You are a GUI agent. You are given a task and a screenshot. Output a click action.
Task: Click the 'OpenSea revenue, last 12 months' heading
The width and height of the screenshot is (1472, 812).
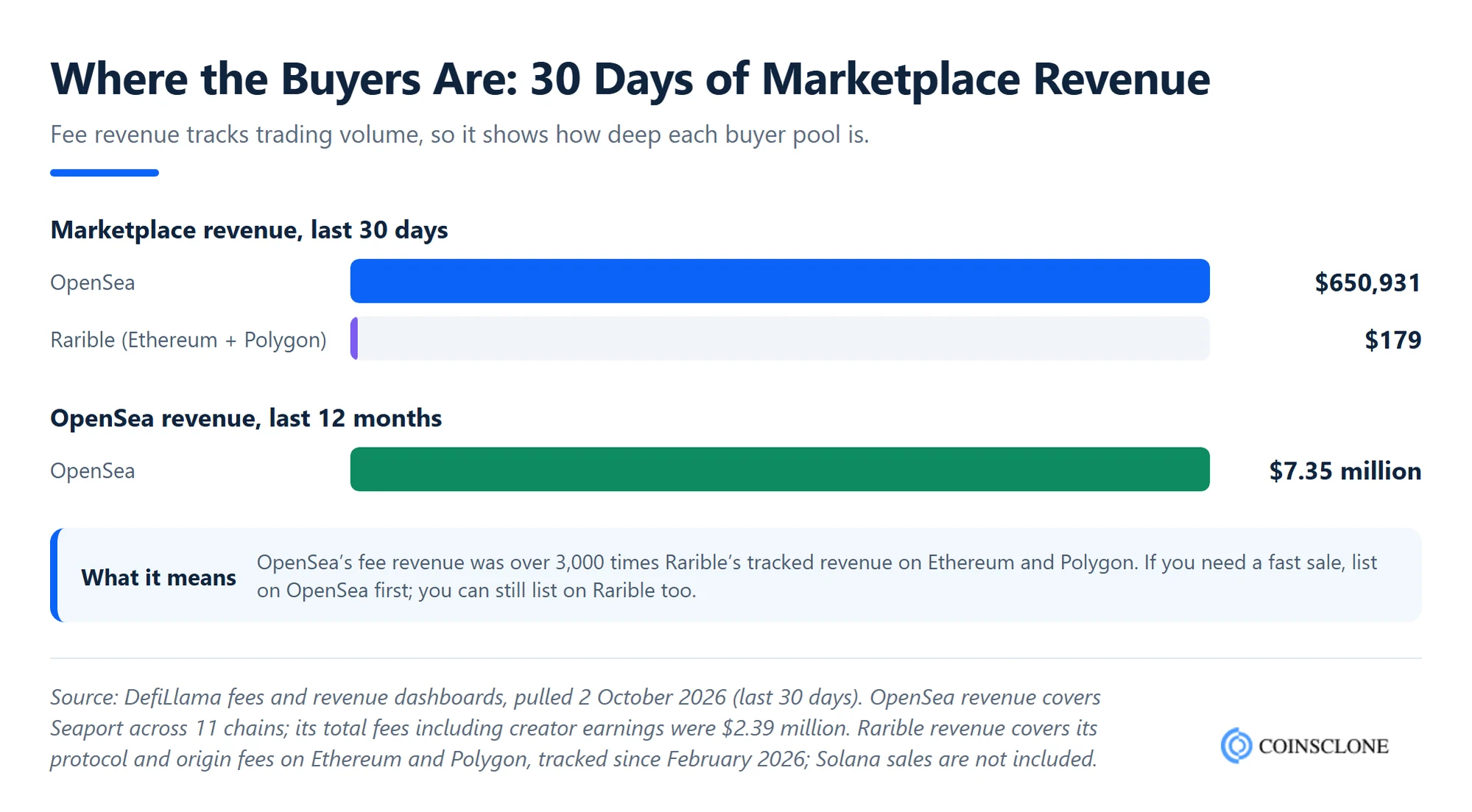coord(246,418)
